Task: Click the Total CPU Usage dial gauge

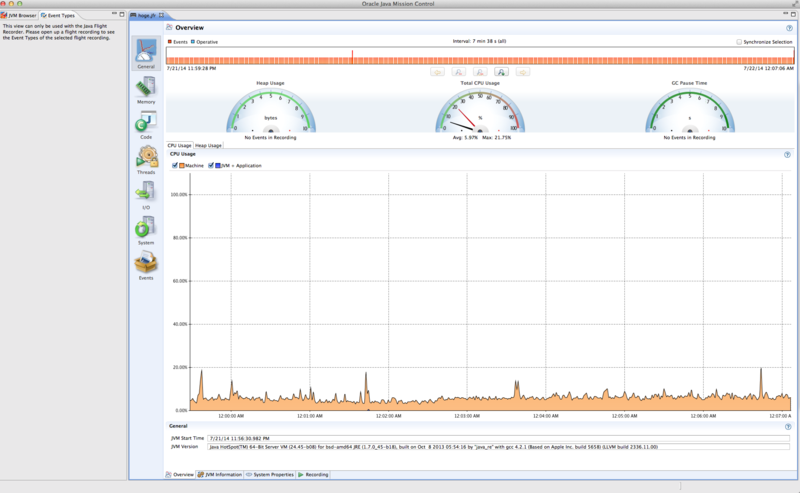Action: (480, 111)
